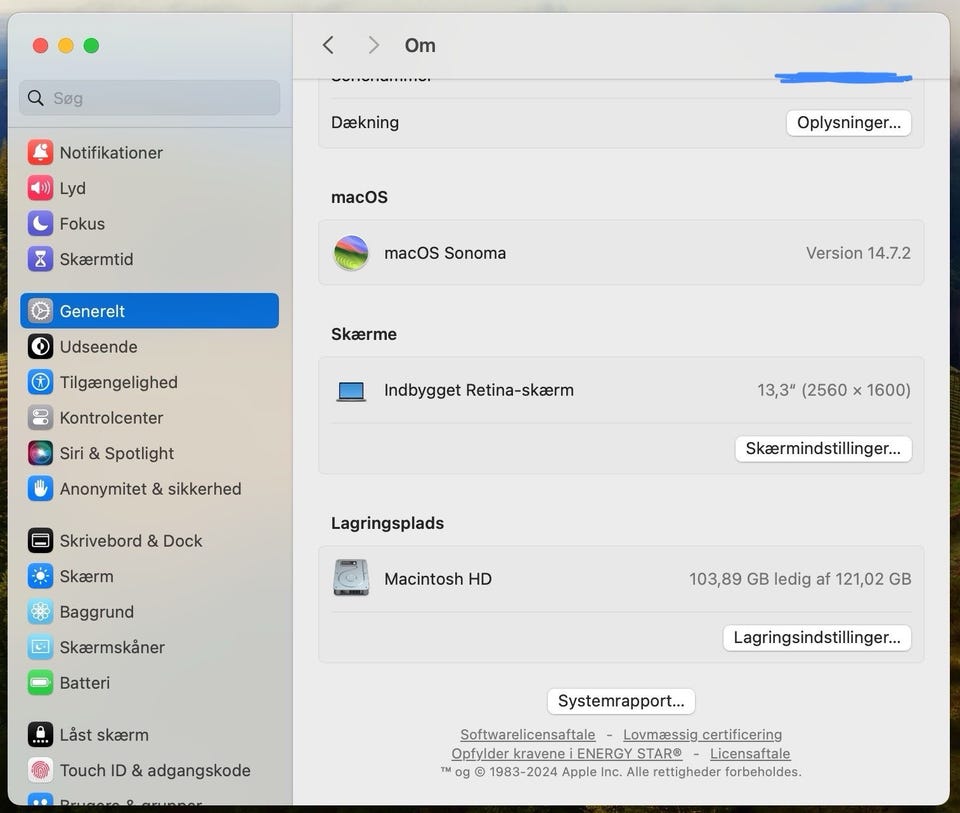Close the window with the red button
Image resolution: width=960 pixels, height=813 pixels.
[40, 45]
